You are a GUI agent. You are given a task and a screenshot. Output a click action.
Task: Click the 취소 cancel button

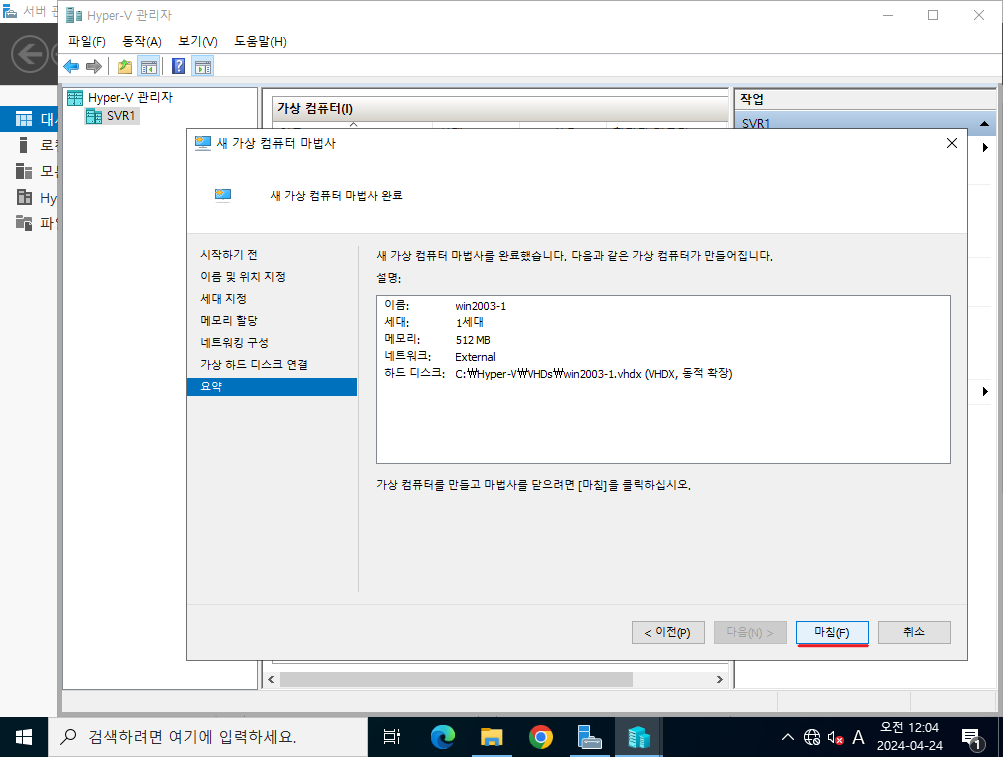pos(913,632)
